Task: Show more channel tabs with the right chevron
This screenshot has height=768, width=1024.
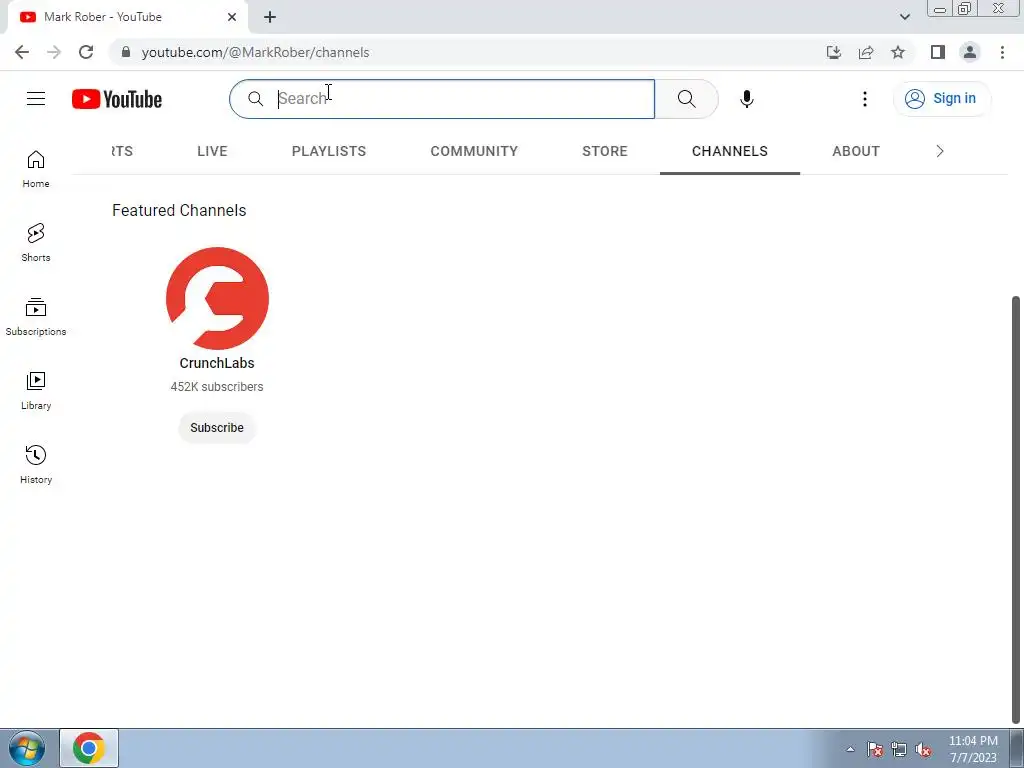Action: 940,152
